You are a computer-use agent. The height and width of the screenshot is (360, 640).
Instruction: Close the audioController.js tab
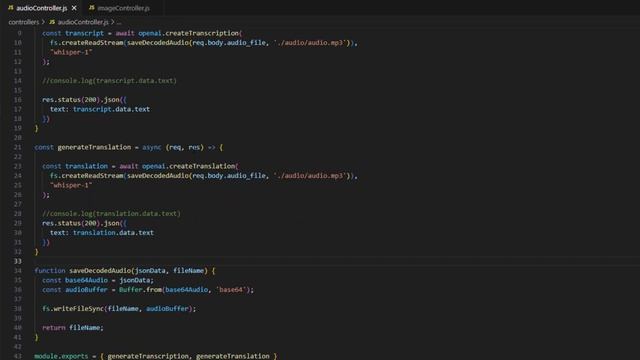(74, 8)
